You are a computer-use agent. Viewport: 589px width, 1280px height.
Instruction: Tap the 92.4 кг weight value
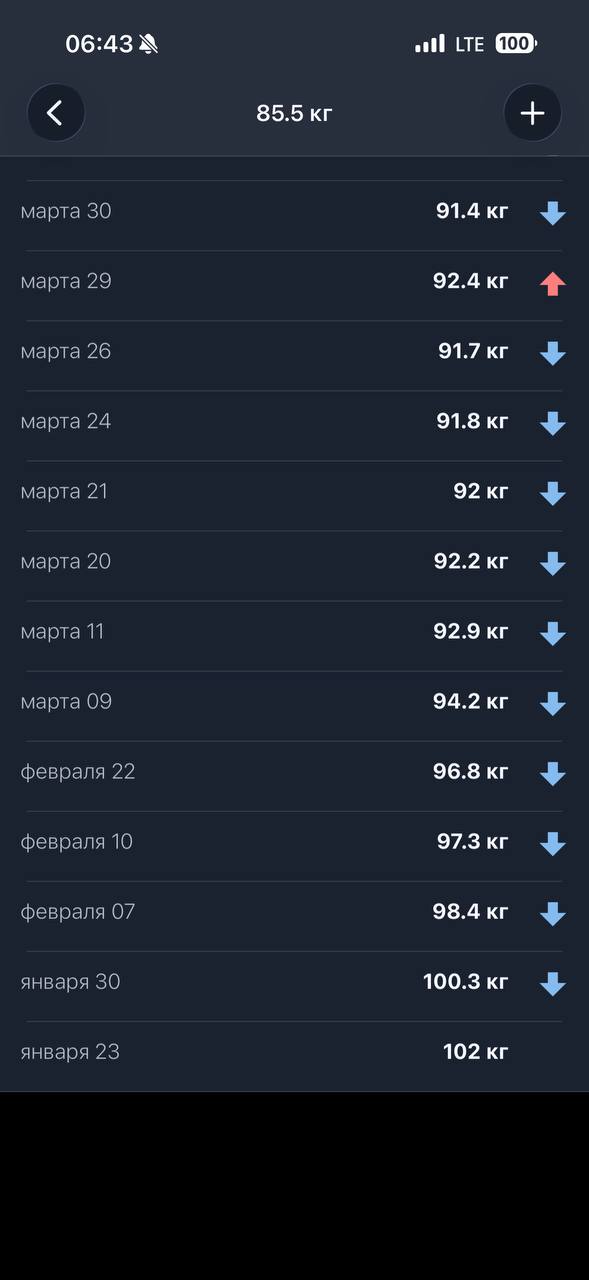coord(470,281)
